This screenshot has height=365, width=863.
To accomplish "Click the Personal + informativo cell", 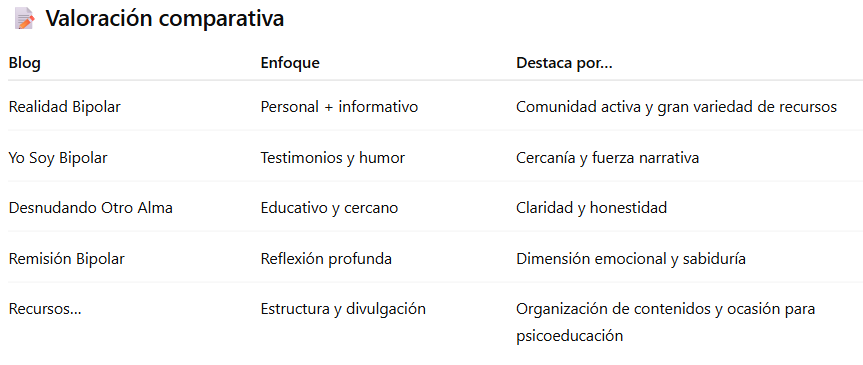I will pyautogui.click(x=339, y=107).
